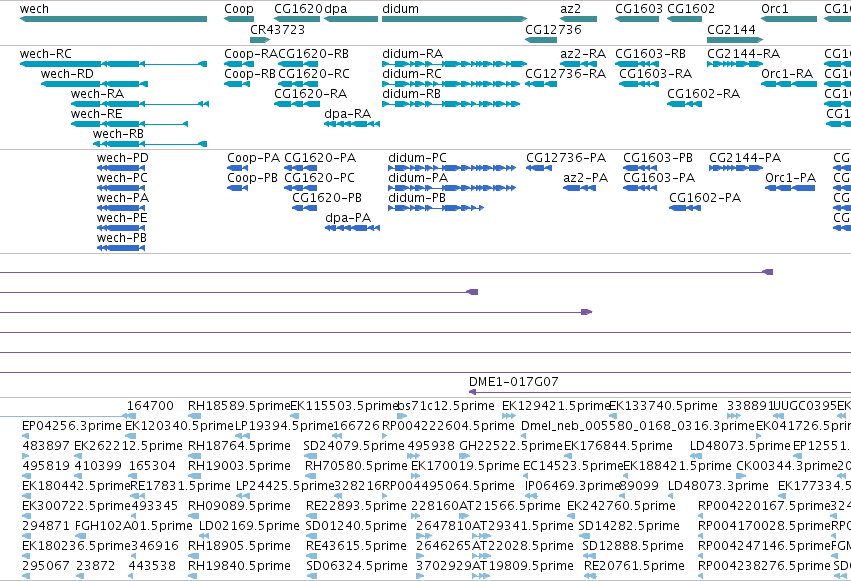
Task: Select transcript CG1620-RA
Action: pyautogui.click(x=297, y=104)
